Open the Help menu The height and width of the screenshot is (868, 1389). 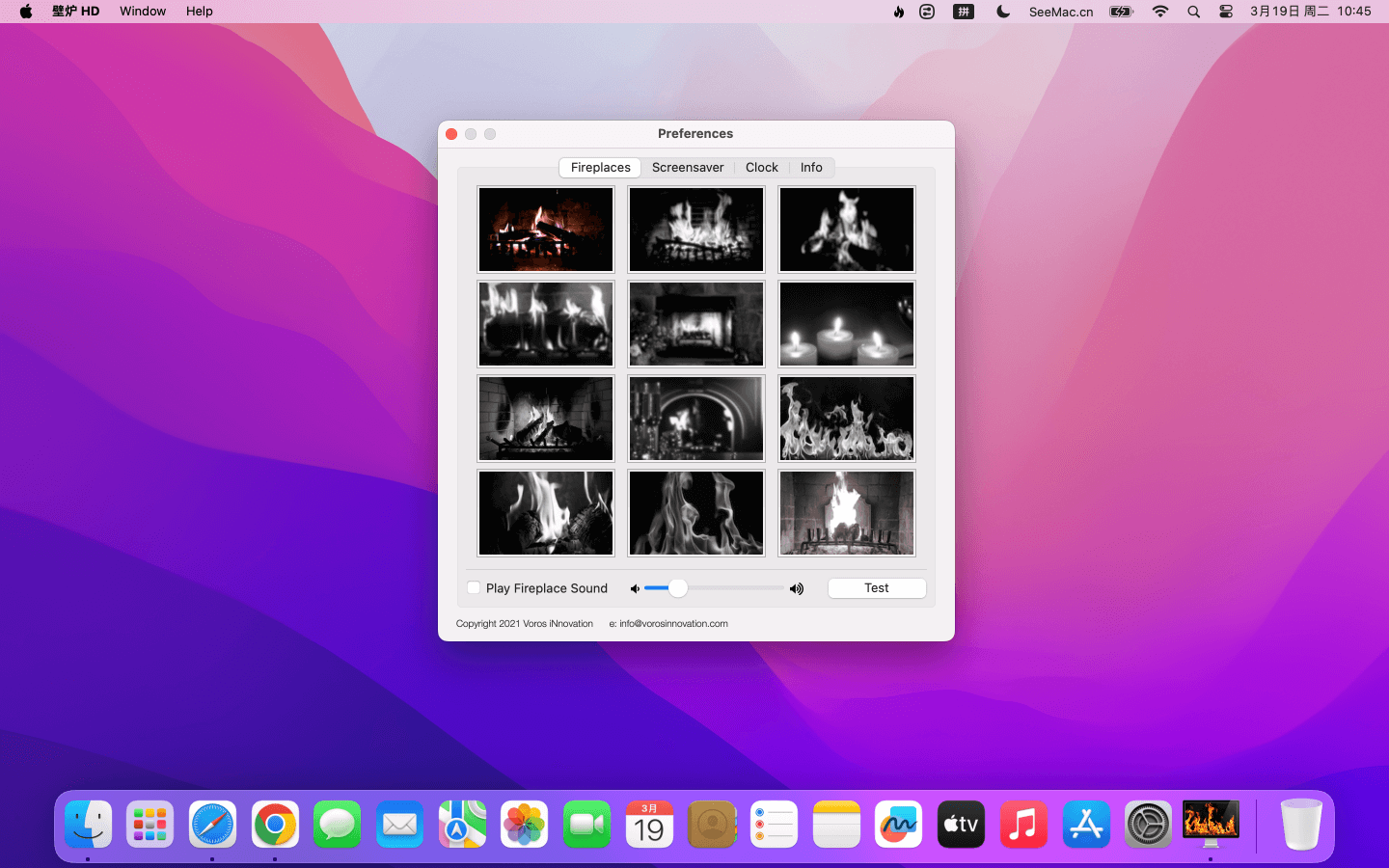click(200, 12)
